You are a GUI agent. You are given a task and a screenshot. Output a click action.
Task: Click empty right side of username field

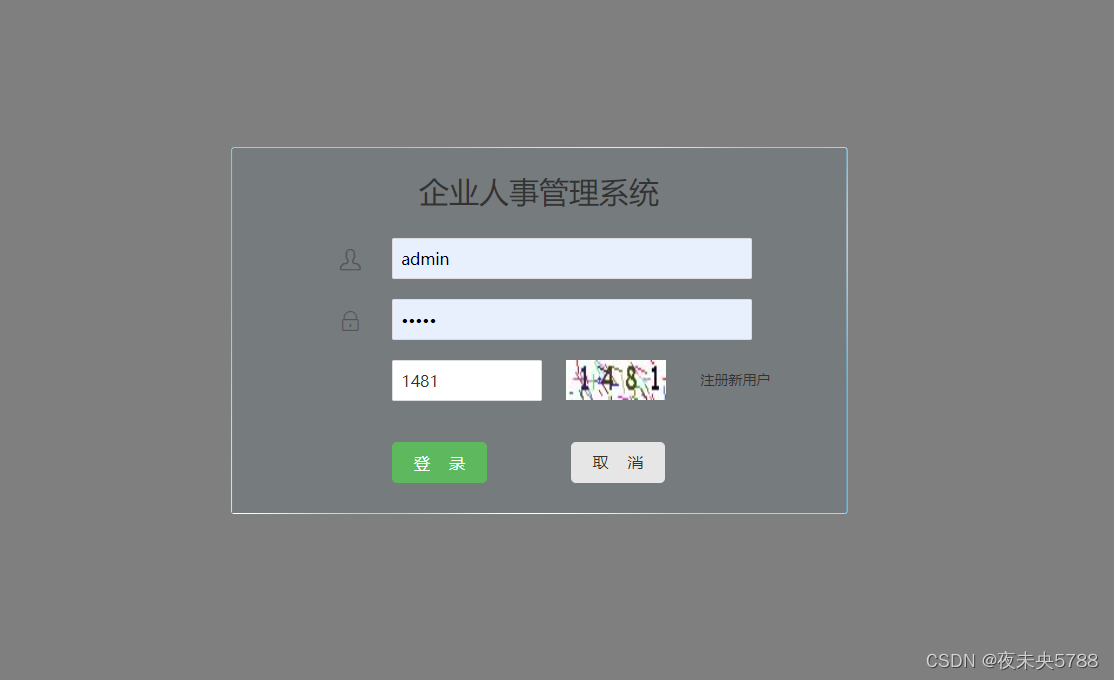(639, 259)
